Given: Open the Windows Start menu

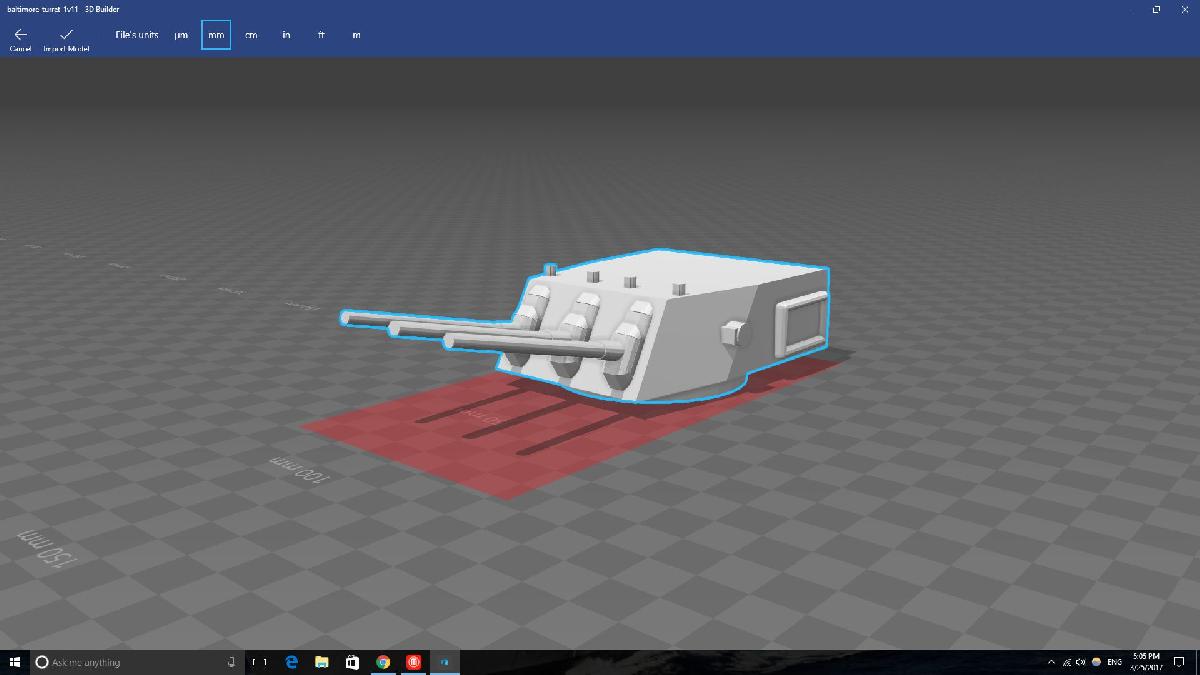Looking at the screenshot, I should 15,662.
